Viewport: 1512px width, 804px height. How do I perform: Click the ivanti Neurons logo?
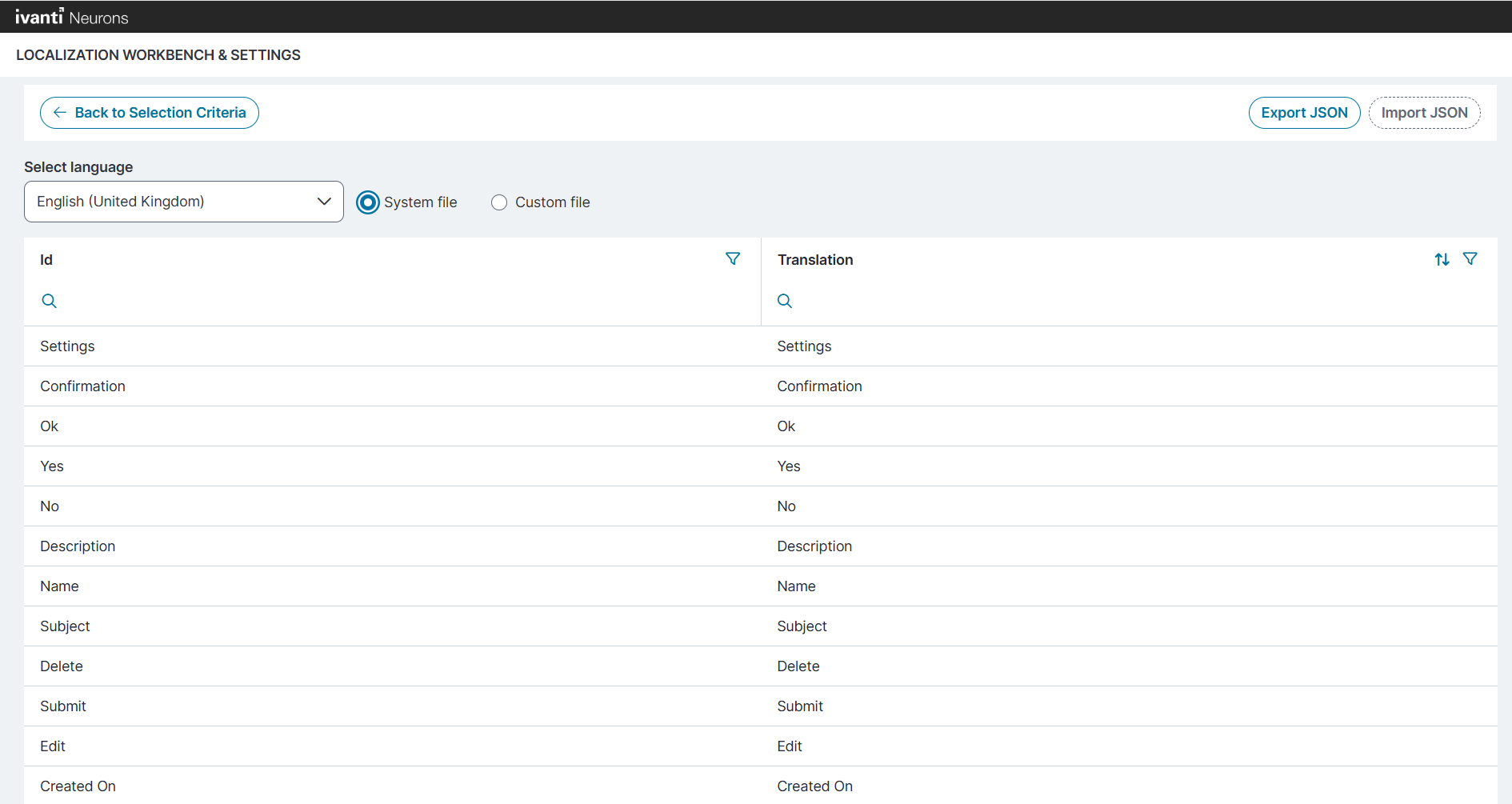[72, 17]
